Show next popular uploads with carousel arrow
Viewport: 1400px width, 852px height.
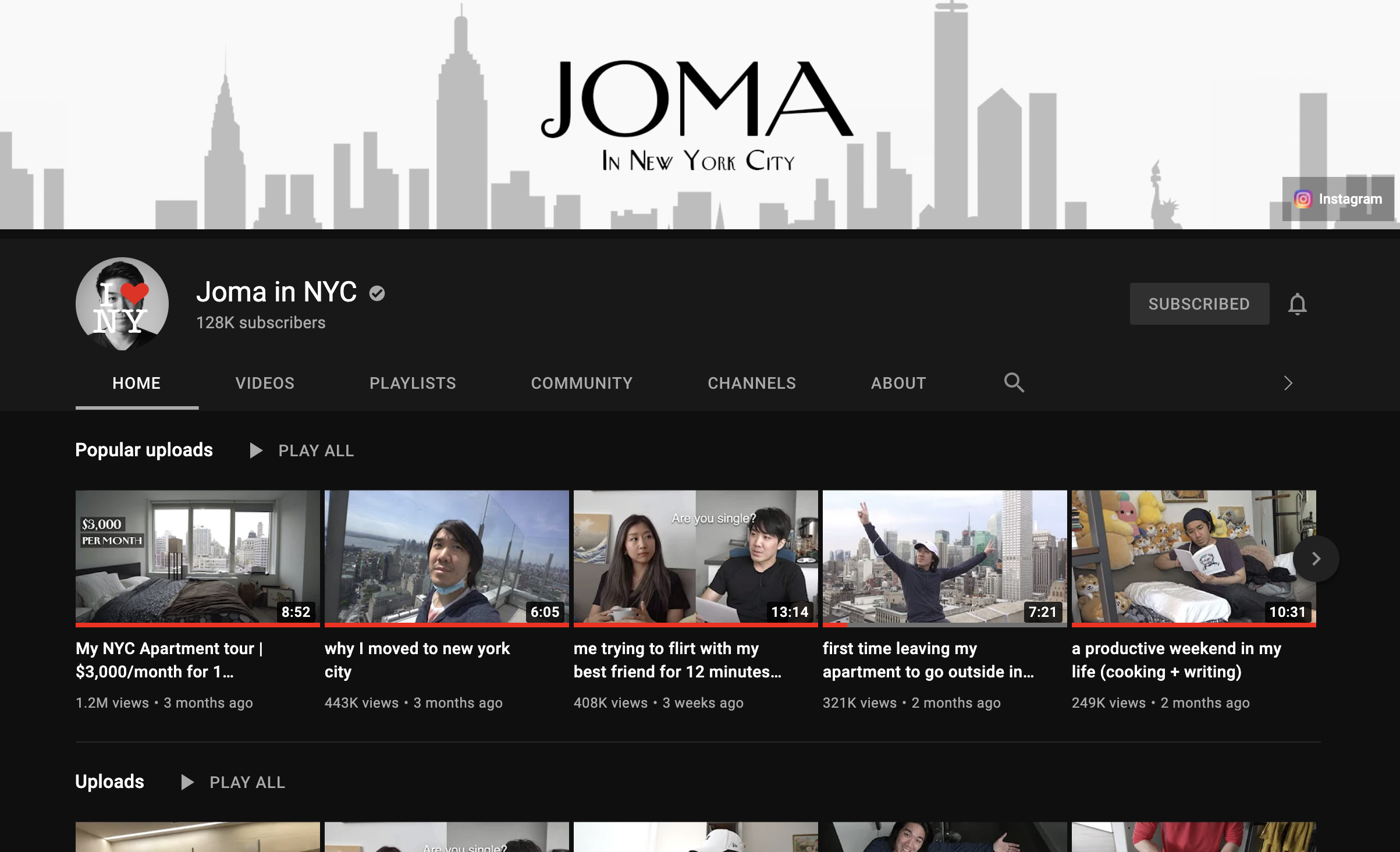(1316, 559)
